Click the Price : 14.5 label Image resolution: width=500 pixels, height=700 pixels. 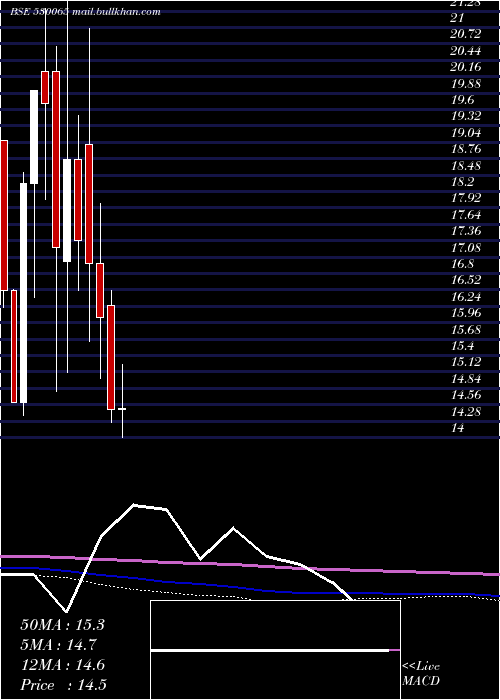63,685
